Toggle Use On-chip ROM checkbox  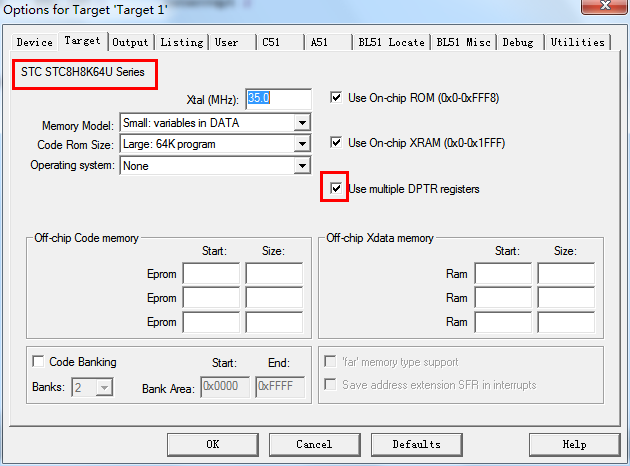click(336, 98)
